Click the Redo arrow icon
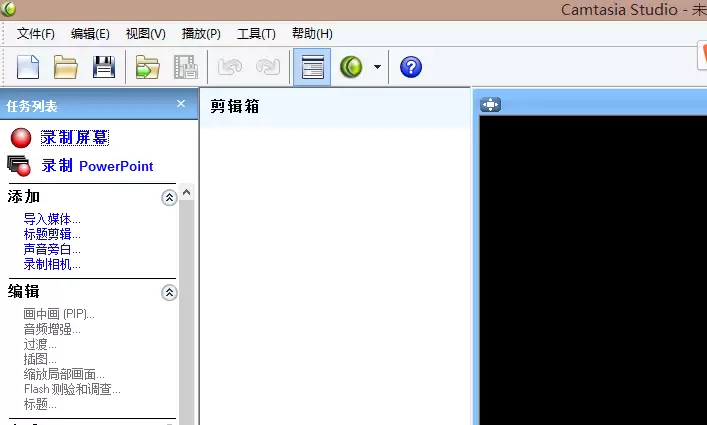This screenshot has width=707, height=425. (x=268, y=67)
